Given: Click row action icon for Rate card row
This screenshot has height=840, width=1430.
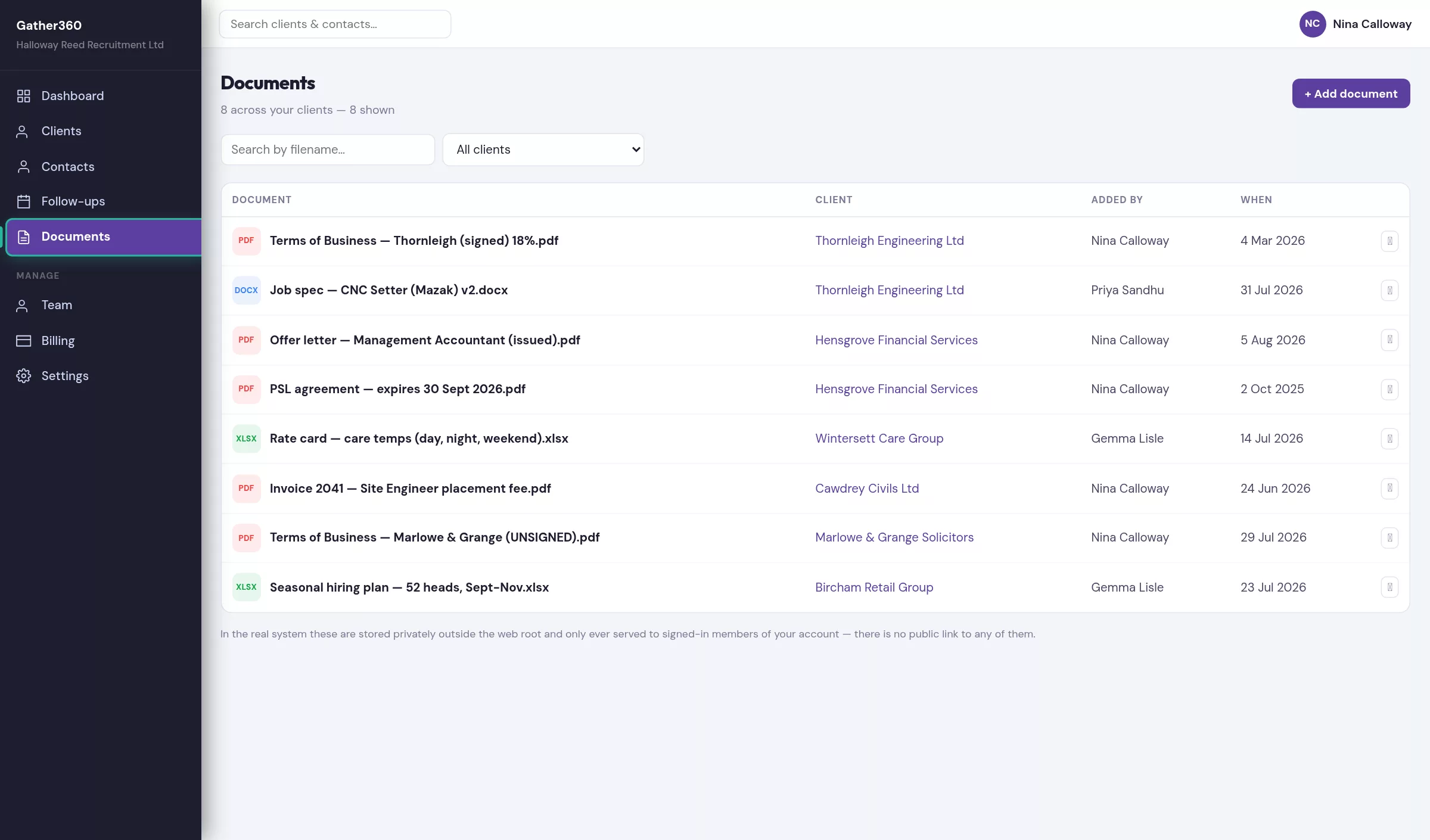Looking at the screenshot, I should (1389, 439).
